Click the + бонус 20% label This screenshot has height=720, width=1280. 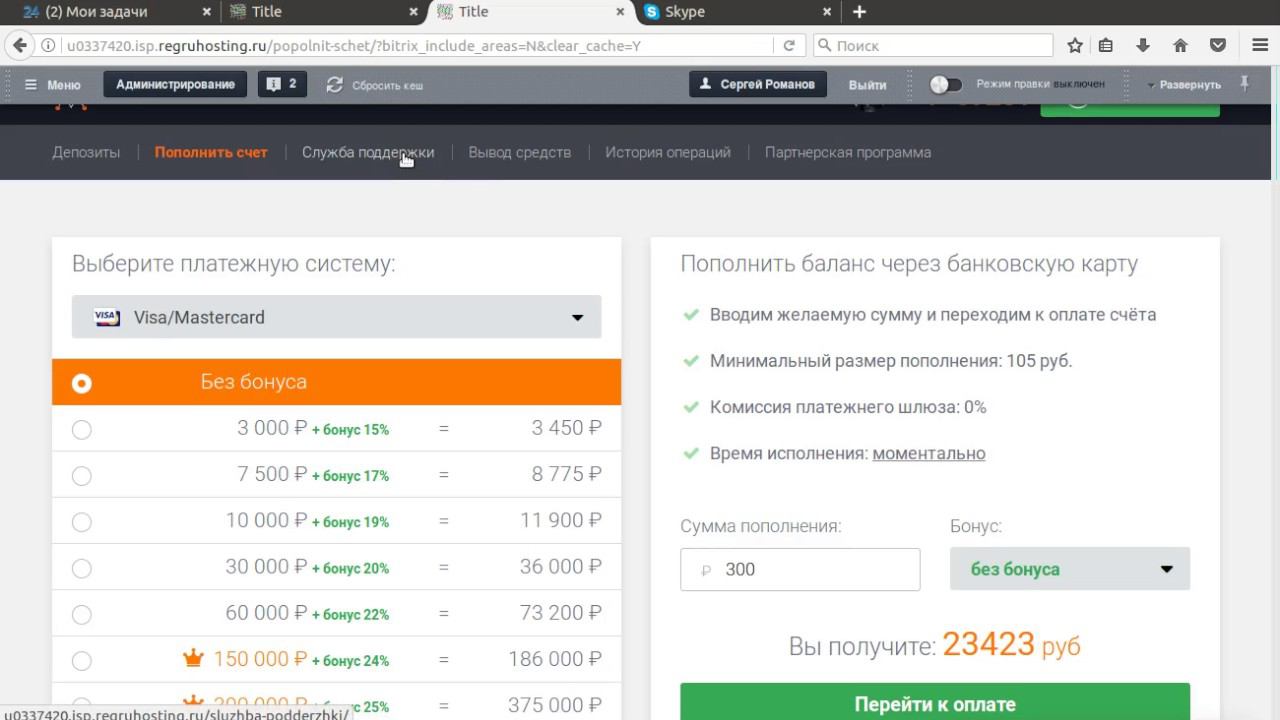pyautogui.click(x=350, y=568)
